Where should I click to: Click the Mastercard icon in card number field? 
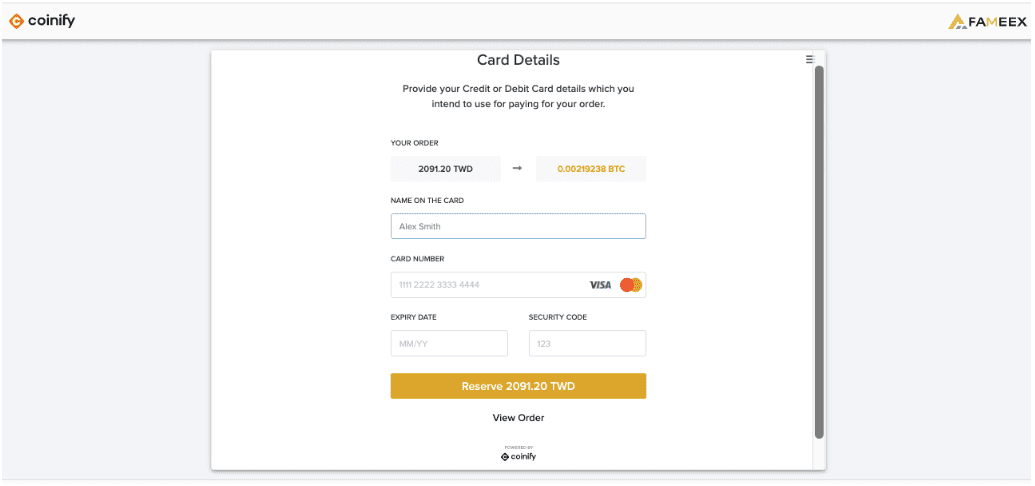coord(631,285)
